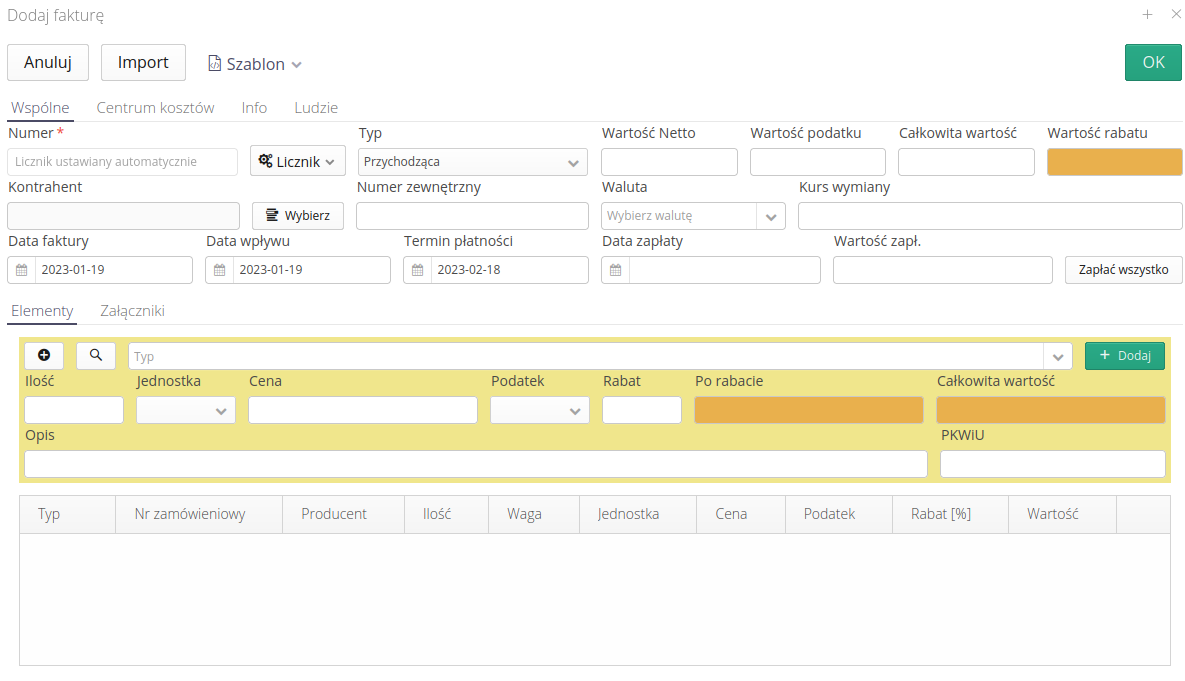Open the Załączniki tab
1185x681 pixels.
(x=132, y=311)
